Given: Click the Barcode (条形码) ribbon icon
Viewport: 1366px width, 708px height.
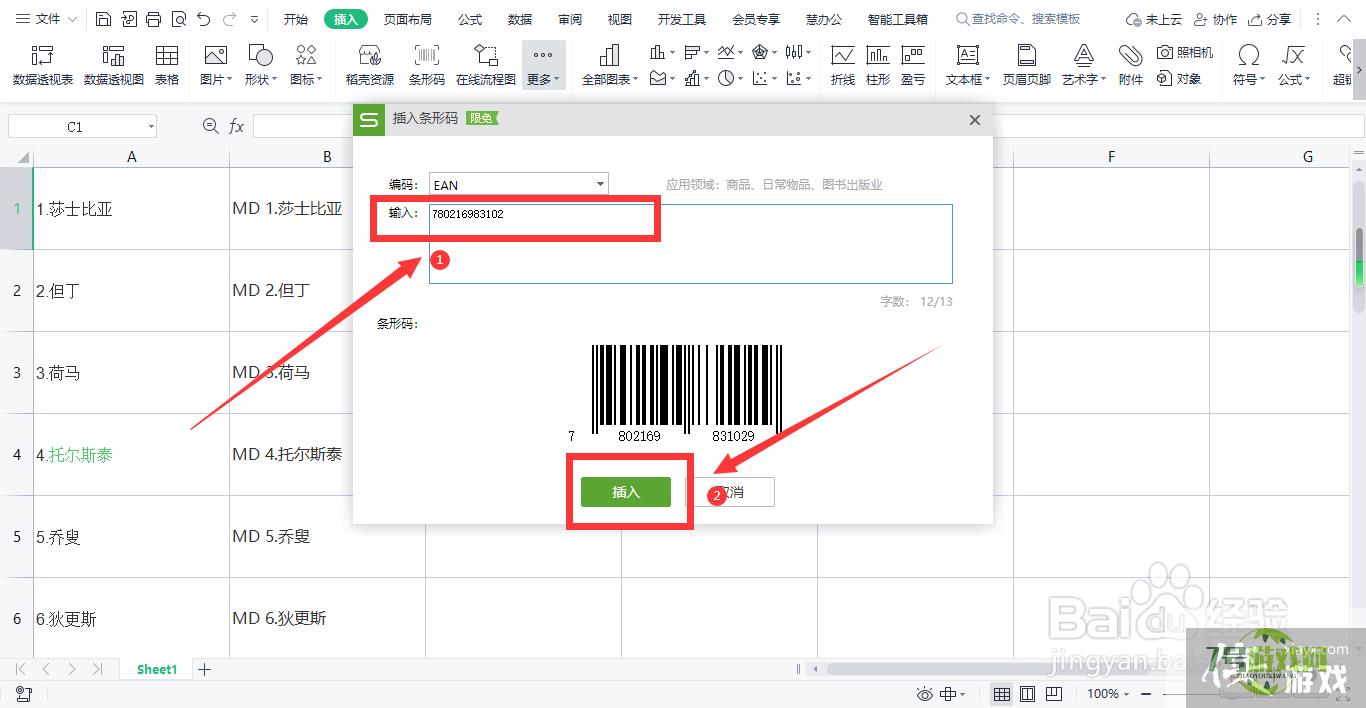Looking at the screenshot, I should (427, 65).
